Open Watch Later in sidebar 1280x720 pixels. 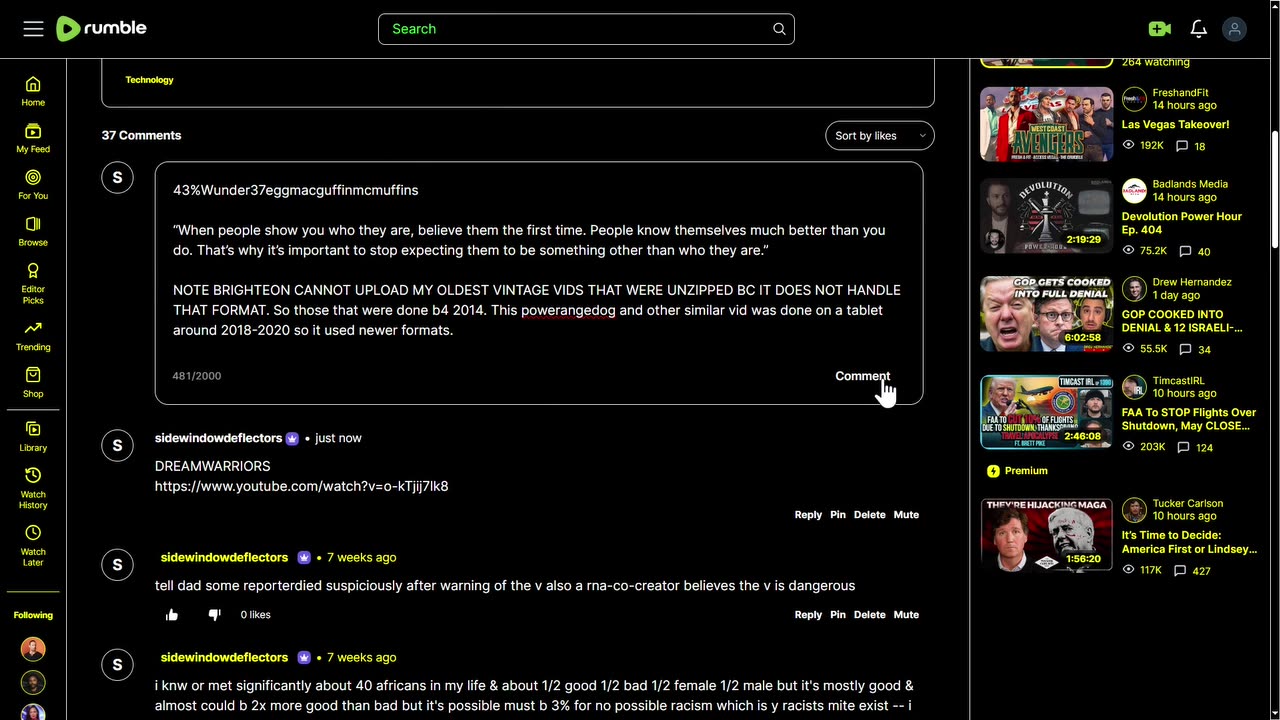click(x=33, y=545)
